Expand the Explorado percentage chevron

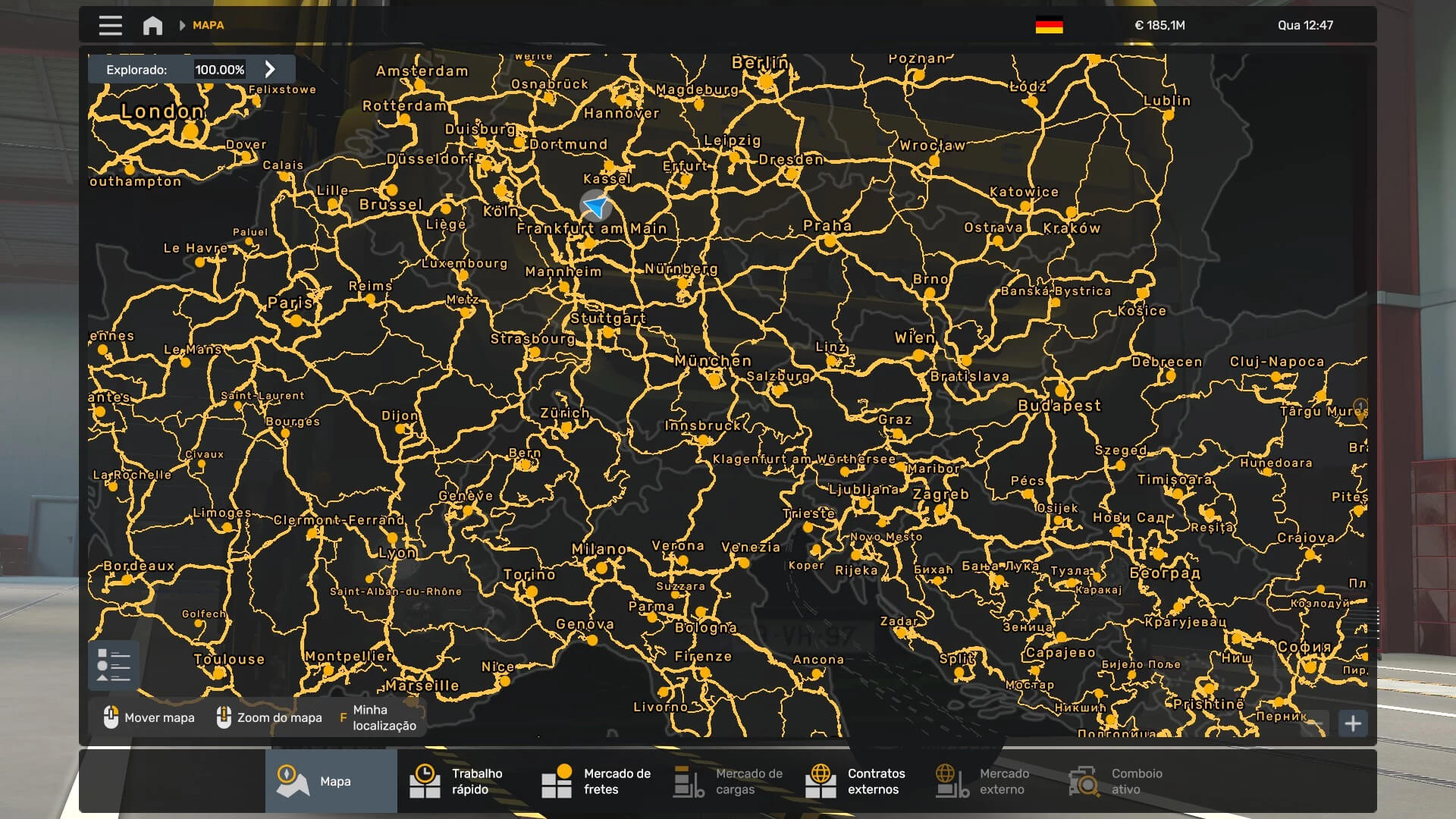pos(271,70)
